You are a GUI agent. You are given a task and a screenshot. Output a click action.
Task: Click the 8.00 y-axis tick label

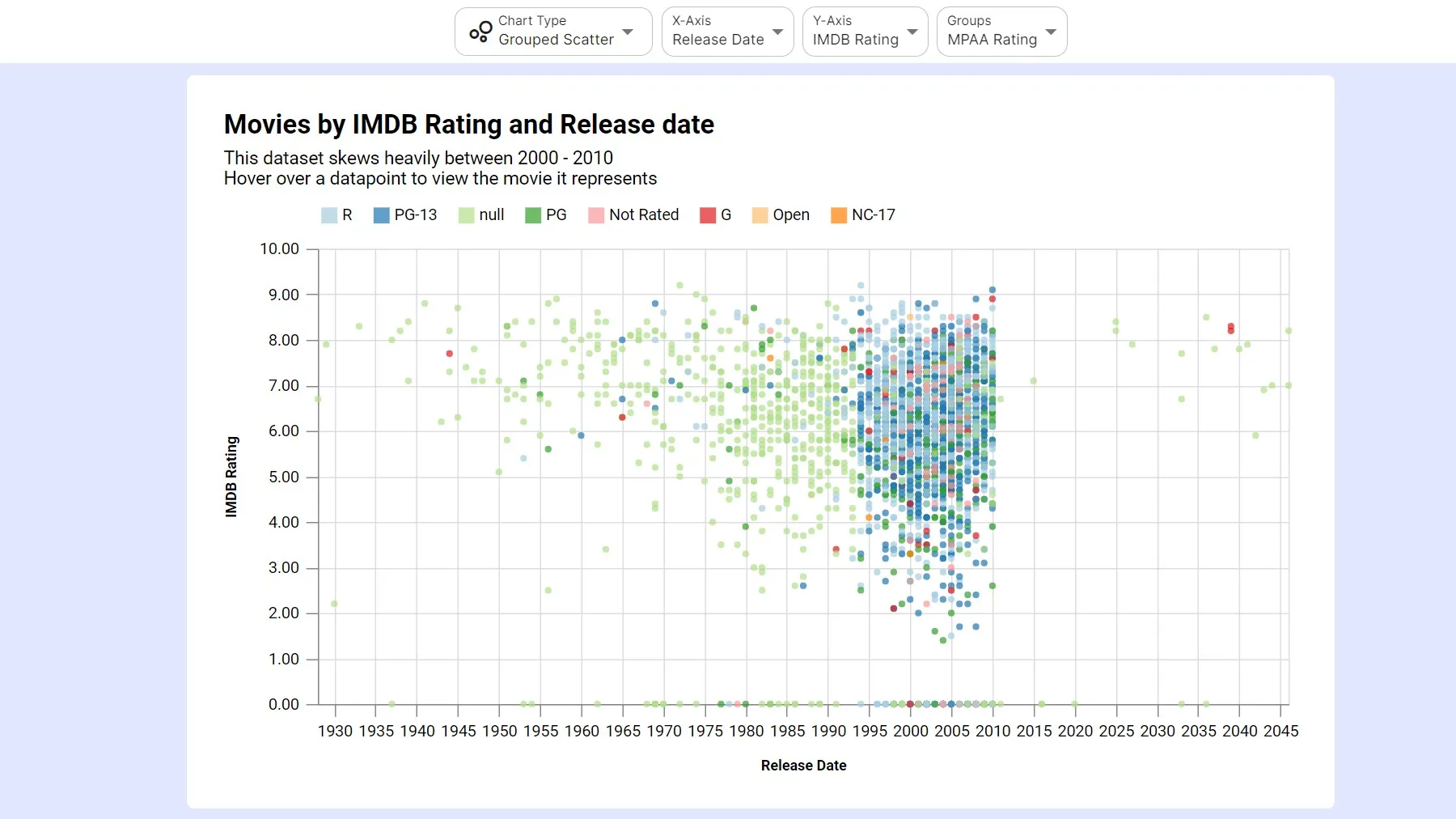284,340
